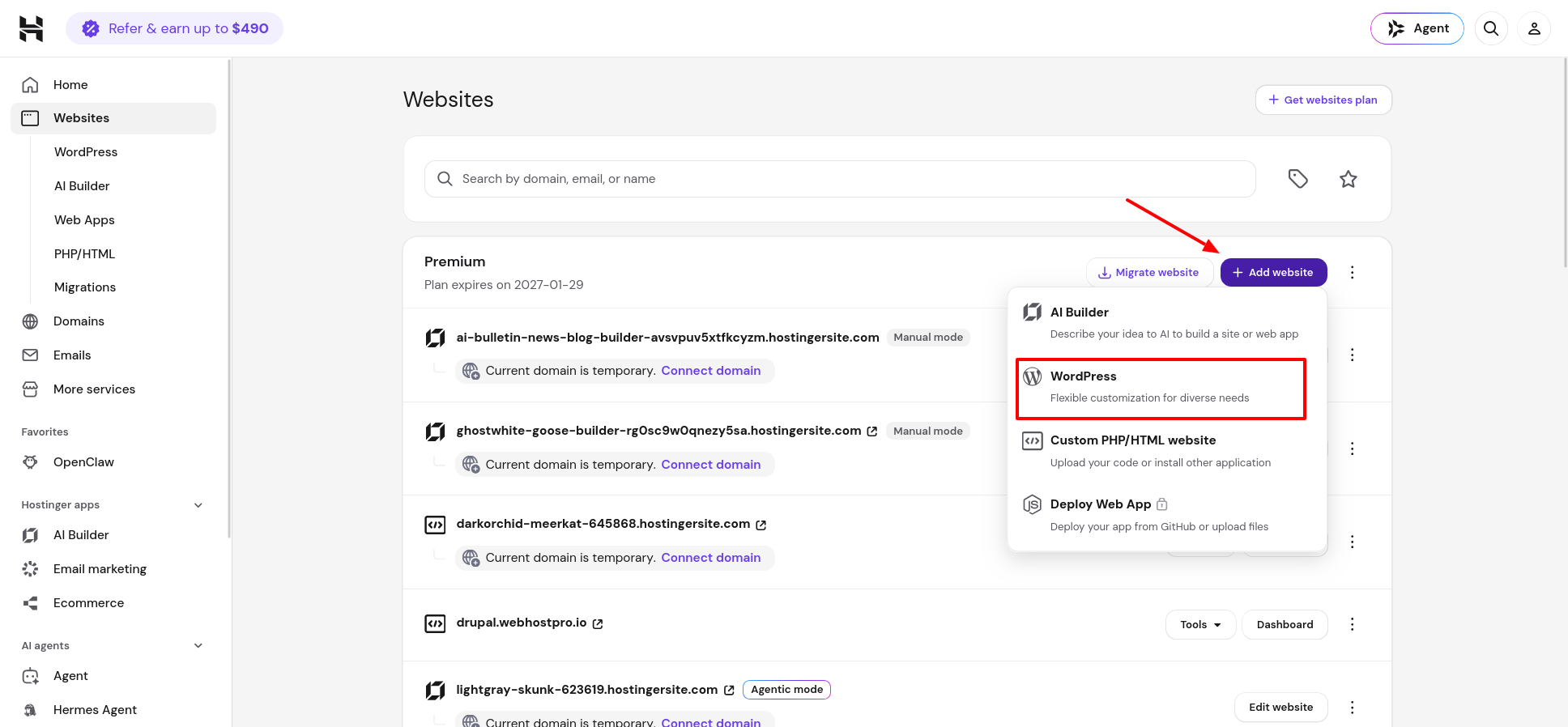Click the Agent robot icon in sidebar
The width and height of the screenshot is (1568, 727).
coord(30,676)
